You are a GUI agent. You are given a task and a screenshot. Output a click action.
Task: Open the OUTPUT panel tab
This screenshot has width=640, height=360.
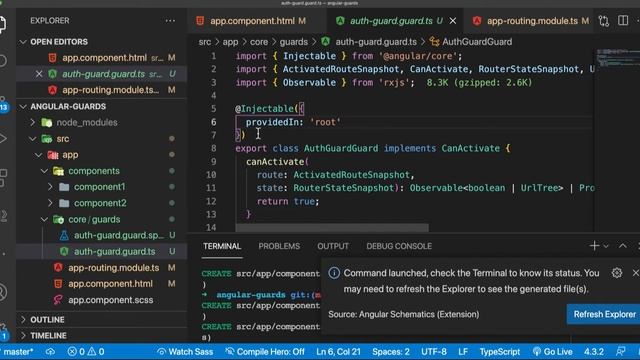click(333, 246)
